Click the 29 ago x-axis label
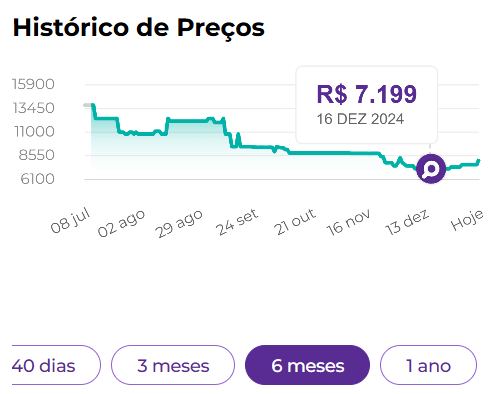The image size is (500, 394). point(179,224)
